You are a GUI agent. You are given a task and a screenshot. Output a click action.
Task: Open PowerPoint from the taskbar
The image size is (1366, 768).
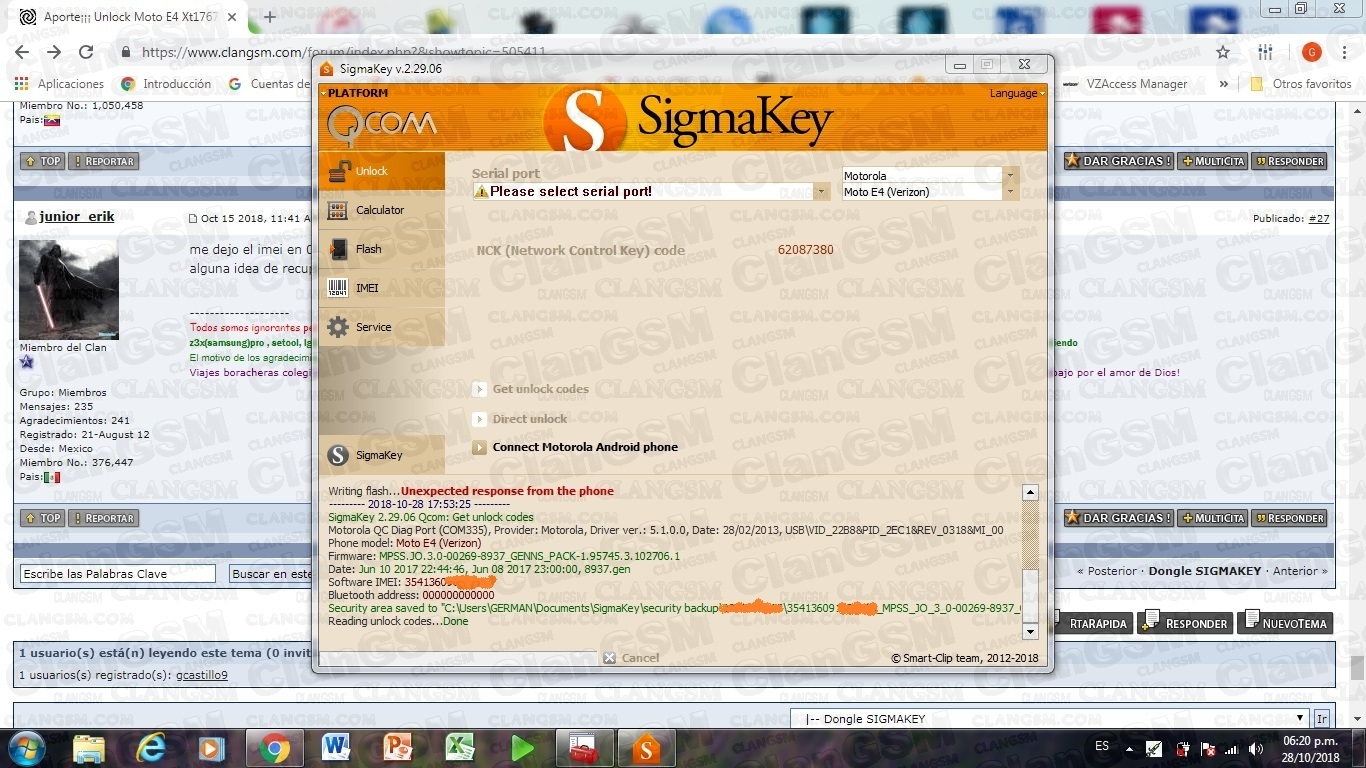[x=398, y=748]
